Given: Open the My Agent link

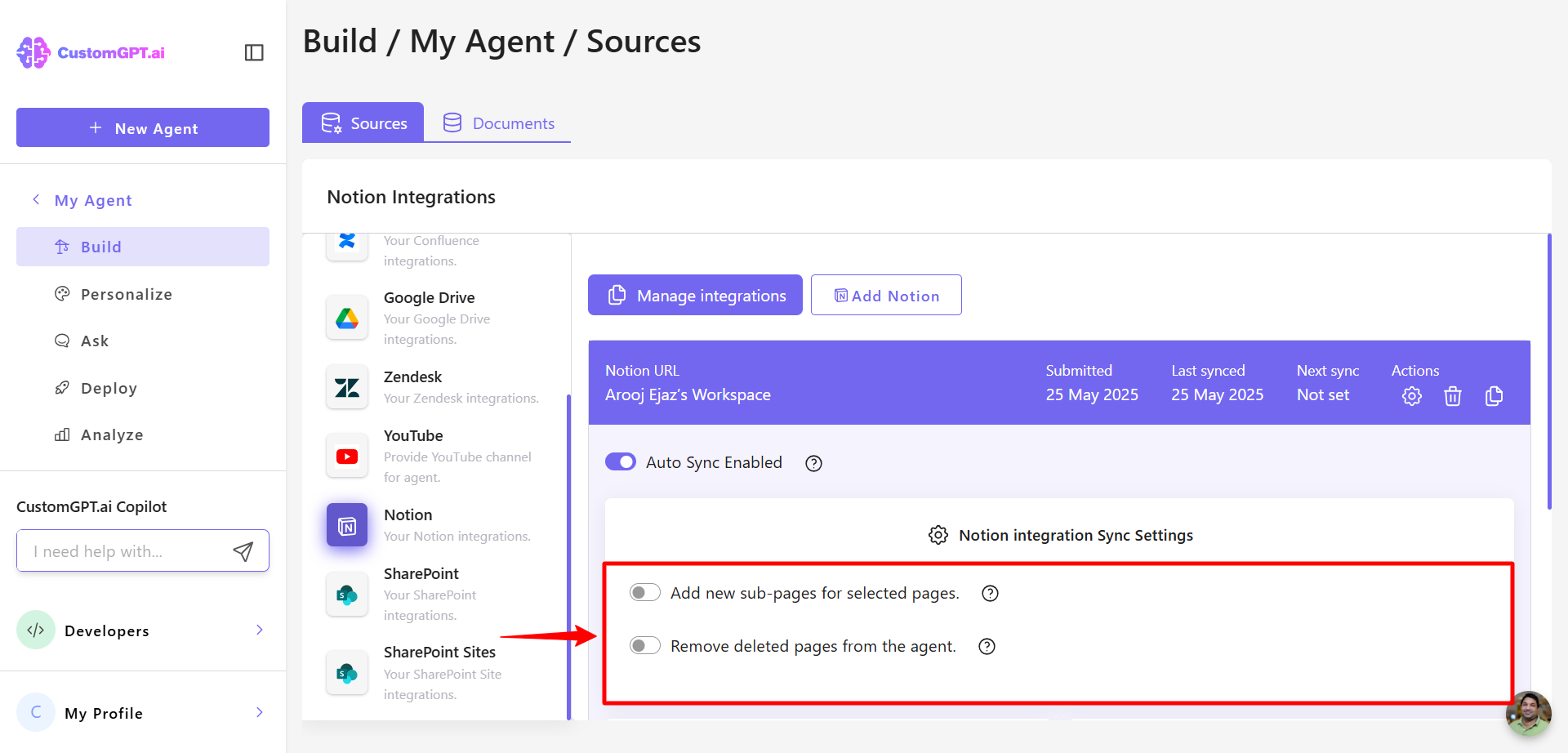Looking at the screenshot, I should point(93,200).
